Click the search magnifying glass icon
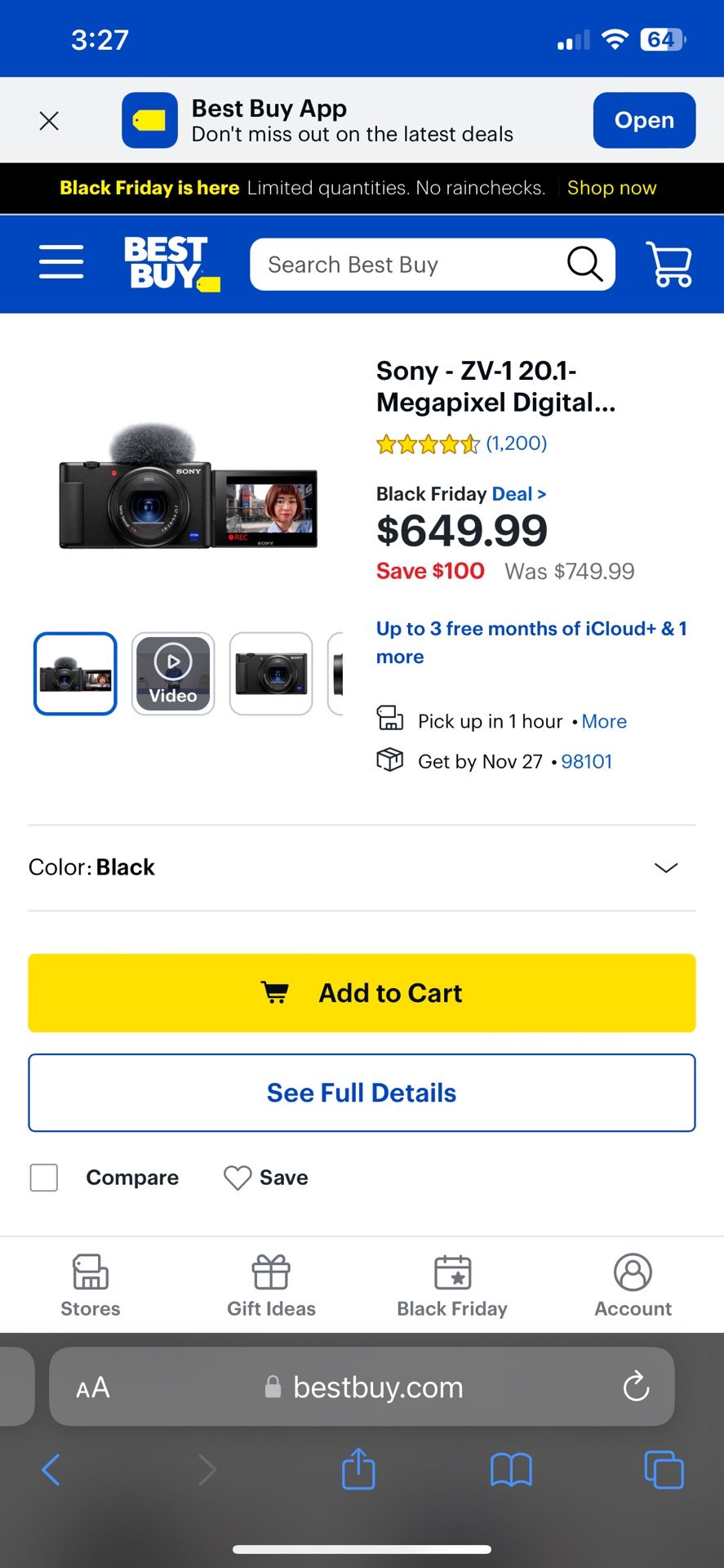This screenshot has width=724, height=1568. click(x=584, y=264)
